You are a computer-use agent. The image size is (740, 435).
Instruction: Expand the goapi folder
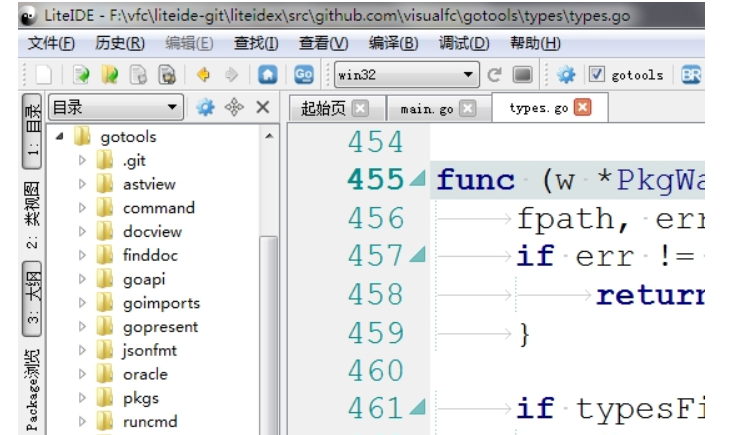pos(82,279)
